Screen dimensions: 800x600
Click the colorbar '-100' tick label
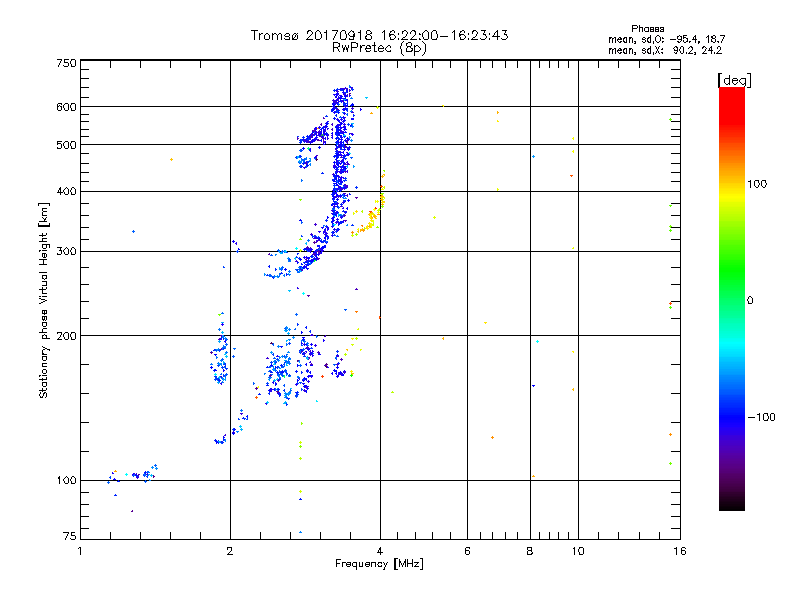761,417
